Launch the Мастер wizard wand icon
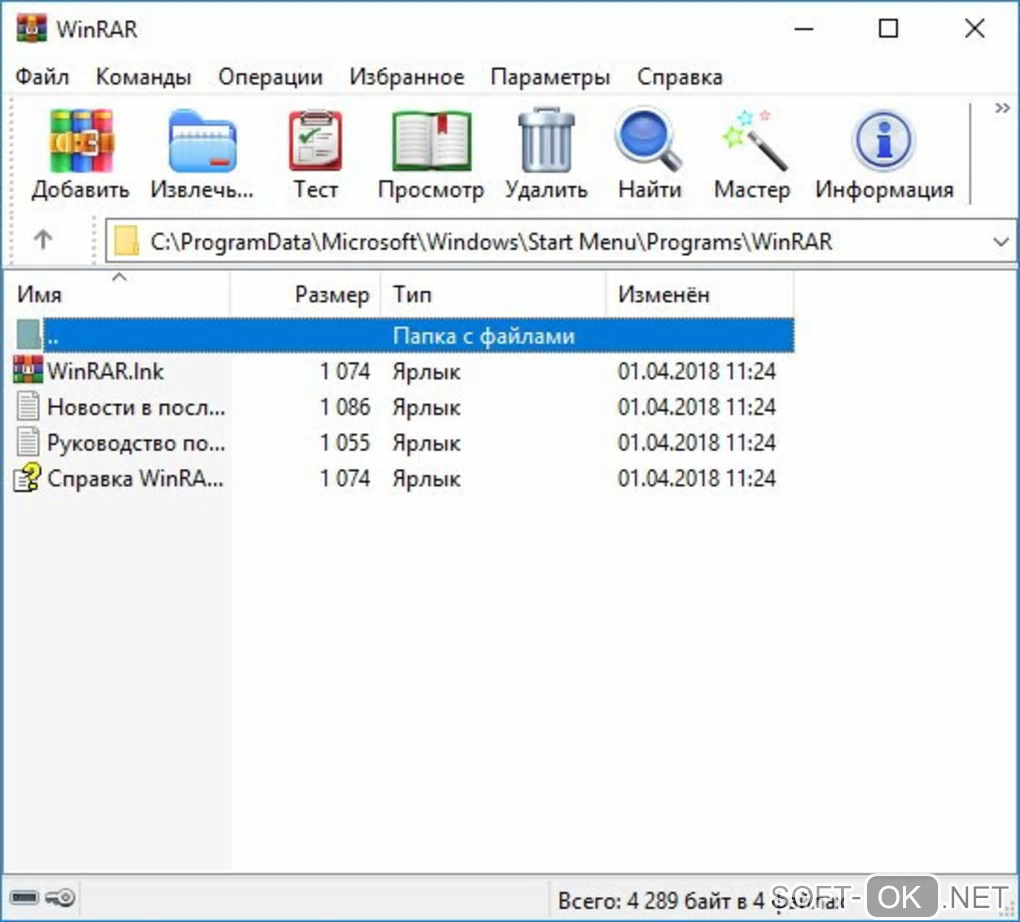 (x=753, y=154)
